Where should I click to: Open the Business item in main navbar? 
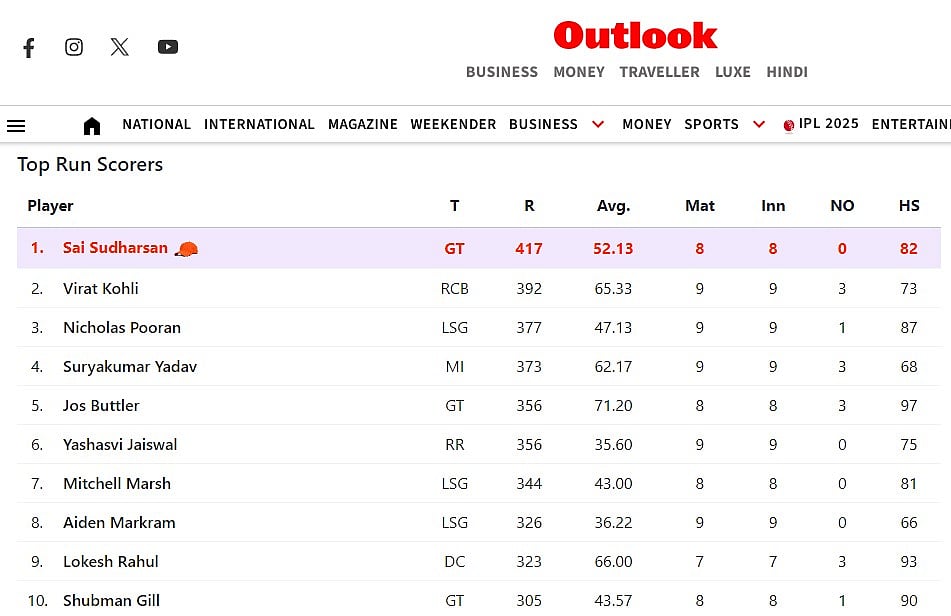543,124
